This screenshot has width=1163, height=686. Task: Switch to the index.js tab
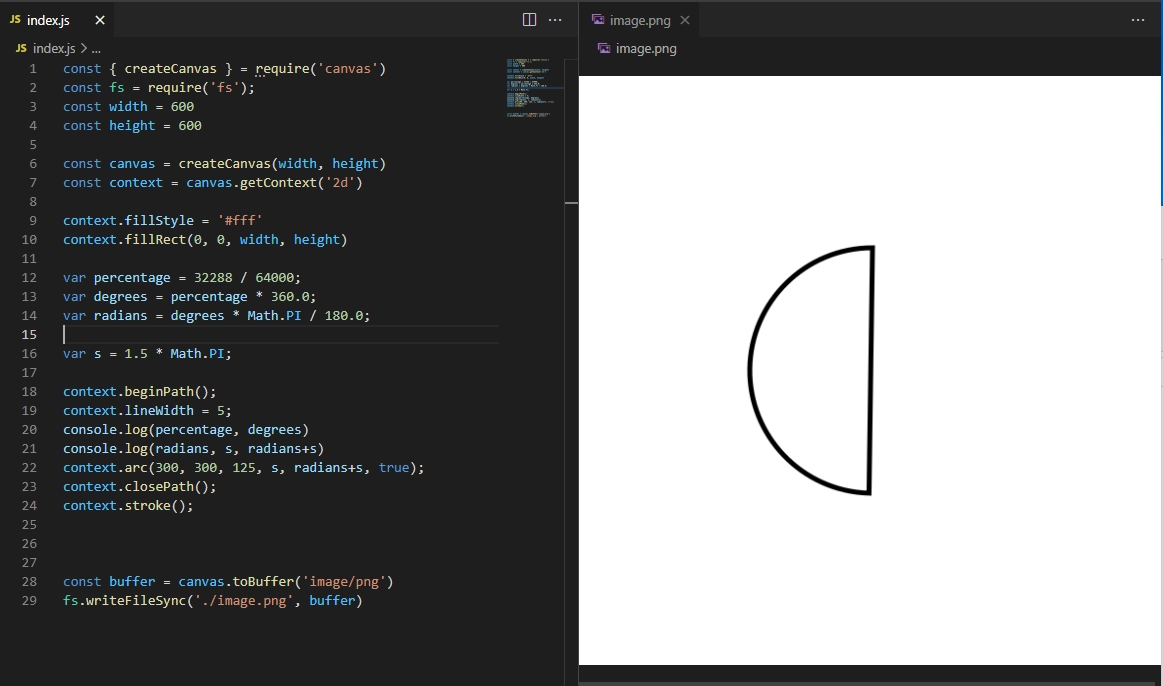point(48,20)
